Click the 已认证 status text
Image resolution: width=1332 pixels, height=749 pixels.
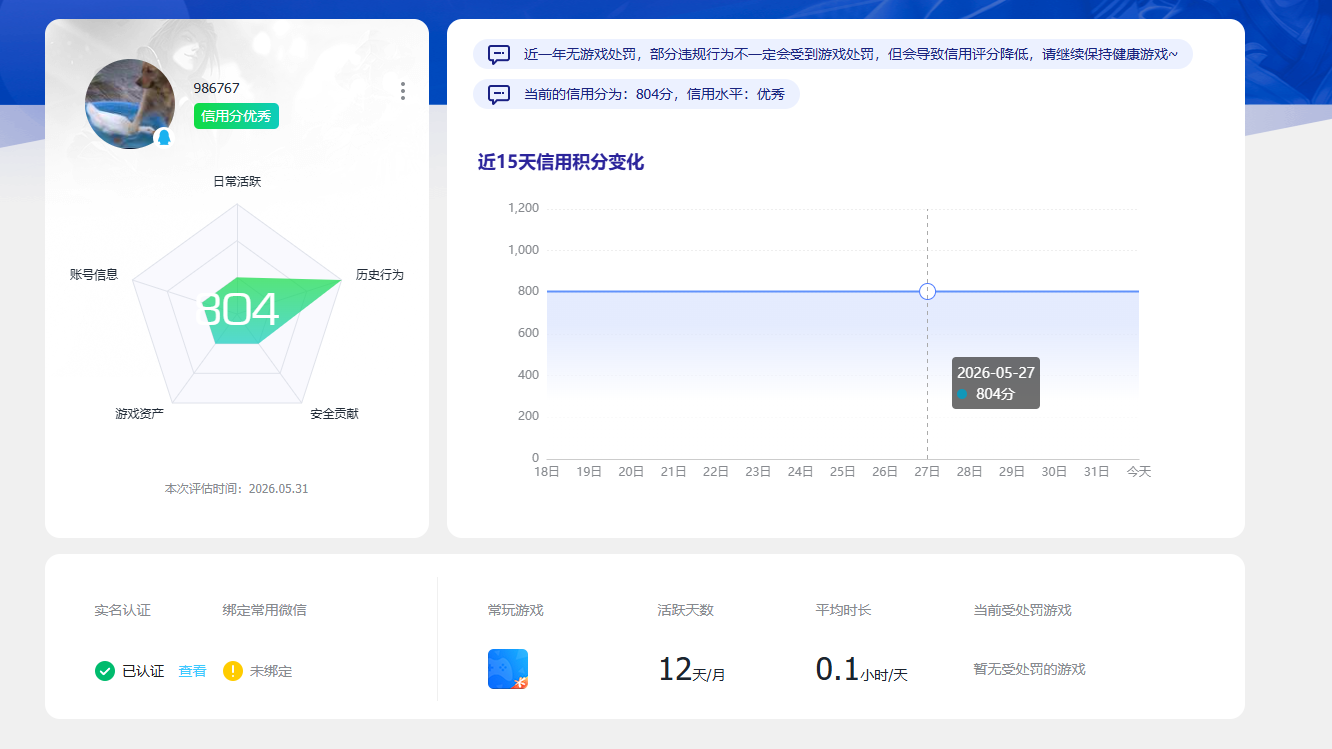coord(143,671)
